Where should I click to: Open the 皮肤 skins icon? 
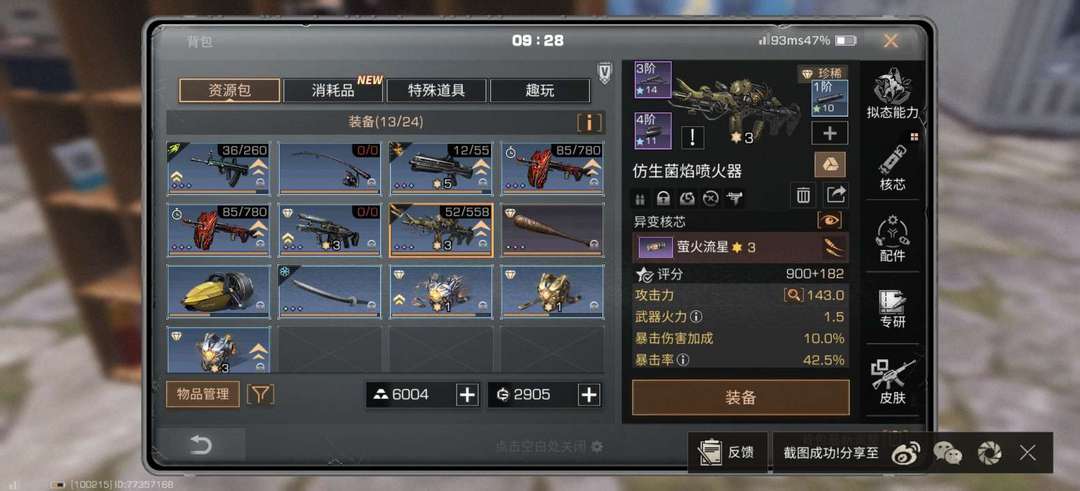coord(892,382)
